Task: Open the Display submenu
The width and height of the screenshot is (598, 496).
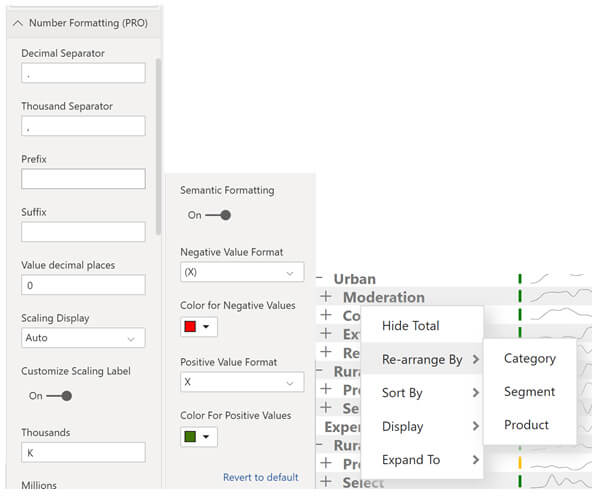Action: click(x=422, y=426)
